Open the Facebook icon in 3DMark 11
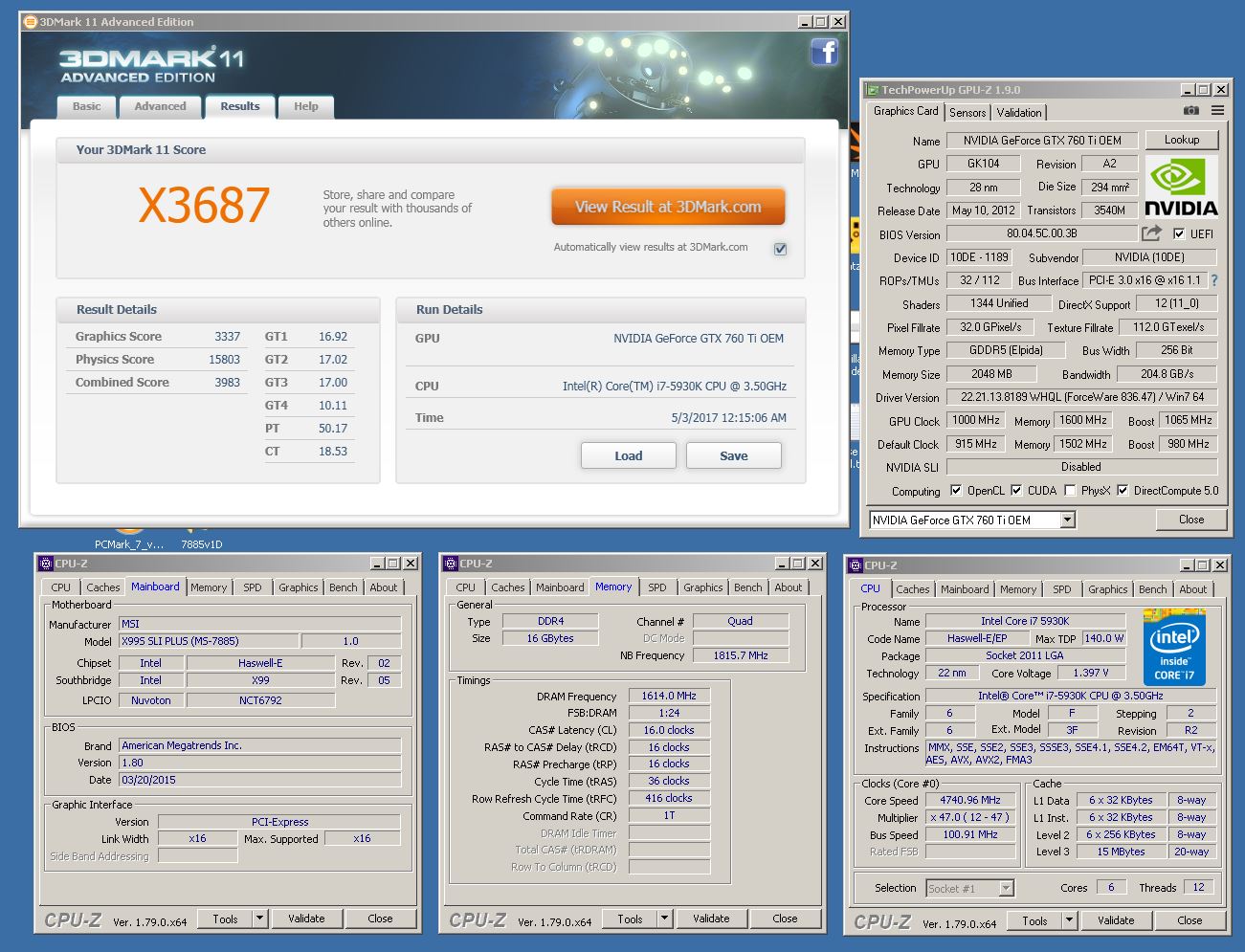Viewport: 1245px width, 952px height. (x=824, y=52)
